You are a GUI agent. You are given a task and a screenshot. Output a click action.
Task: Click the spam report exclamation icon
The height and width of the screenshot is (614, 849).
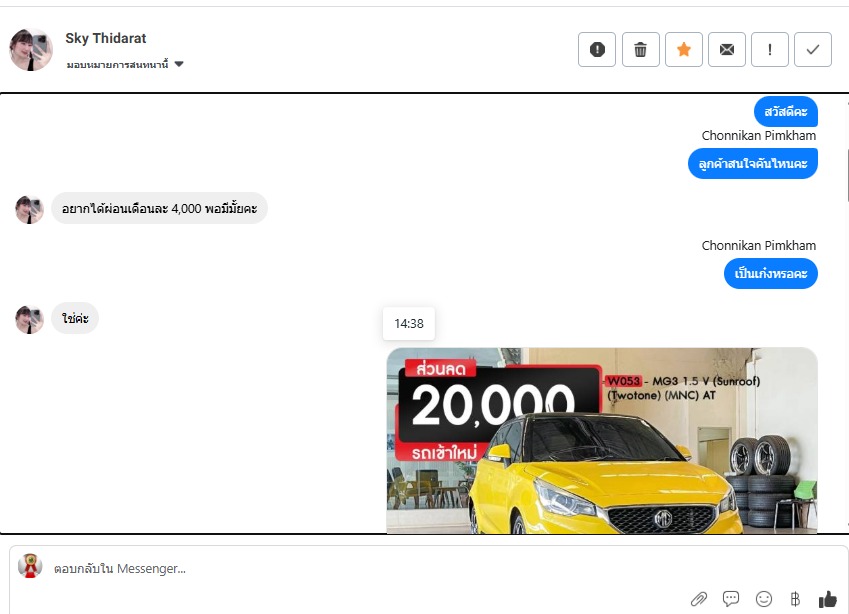pos(597,50)
